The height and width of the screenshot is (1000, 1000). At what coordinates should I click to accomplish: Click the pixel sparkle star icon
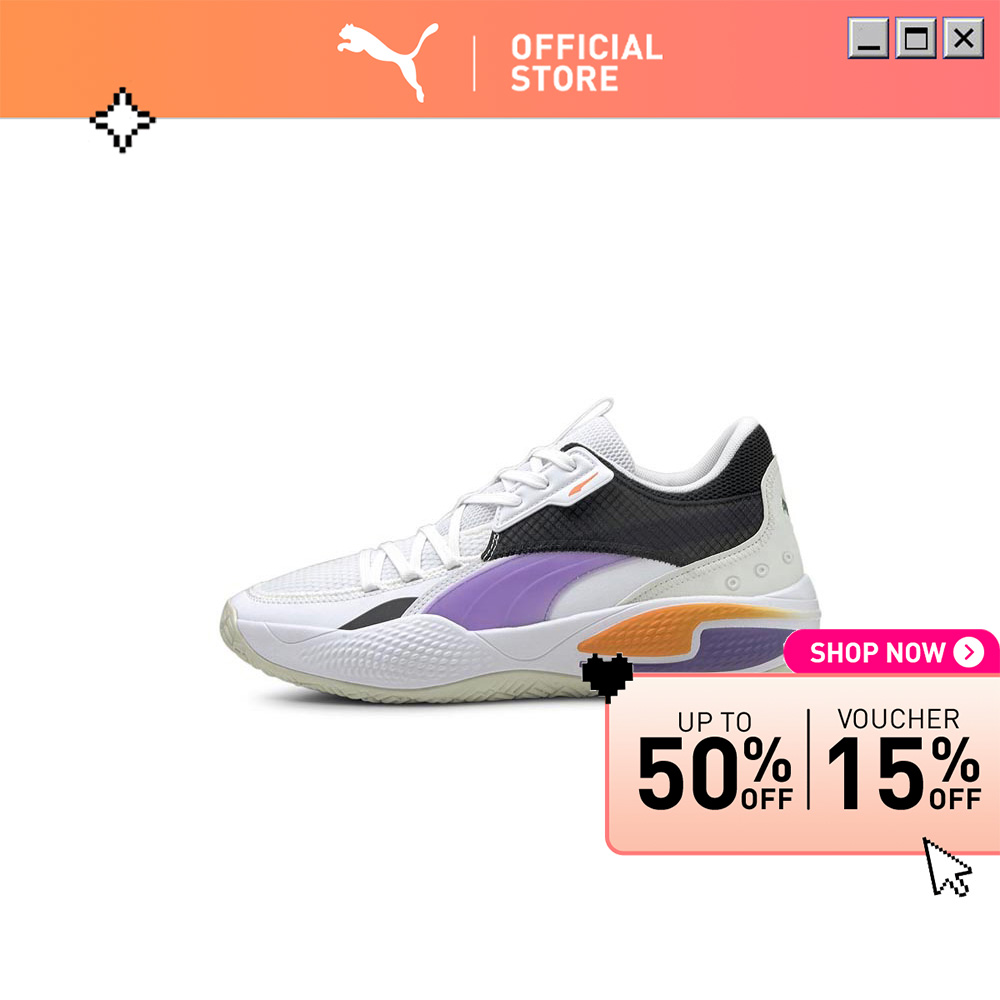pos(122,120)
